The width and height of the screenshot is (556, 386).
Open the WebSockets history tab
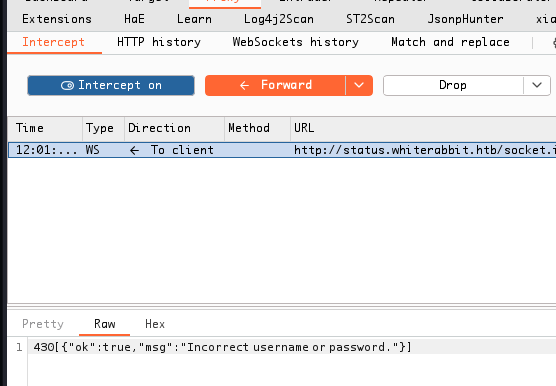coord(295,42)
